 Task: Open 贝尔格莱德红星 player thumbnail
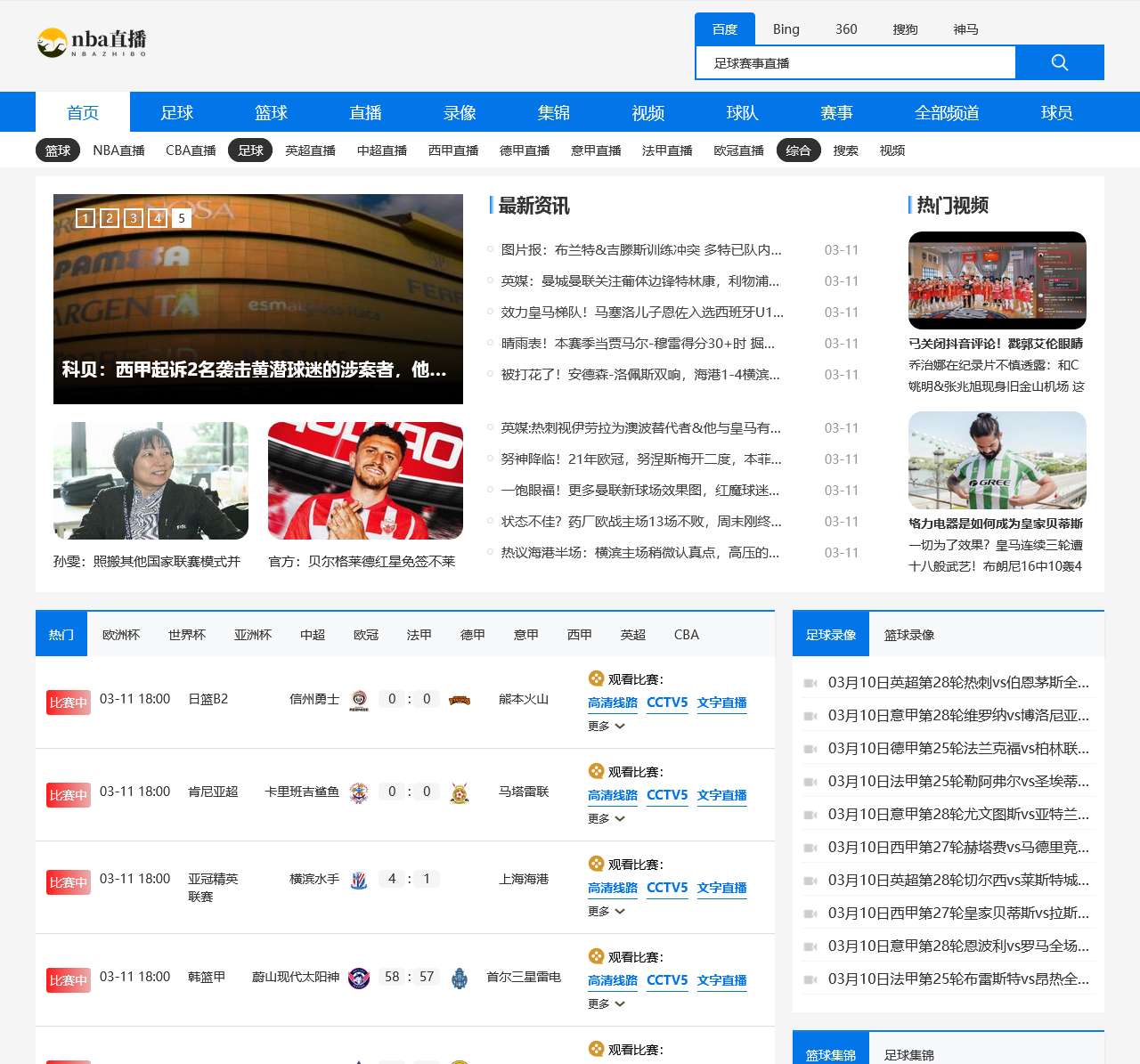(x=365, y=481)
